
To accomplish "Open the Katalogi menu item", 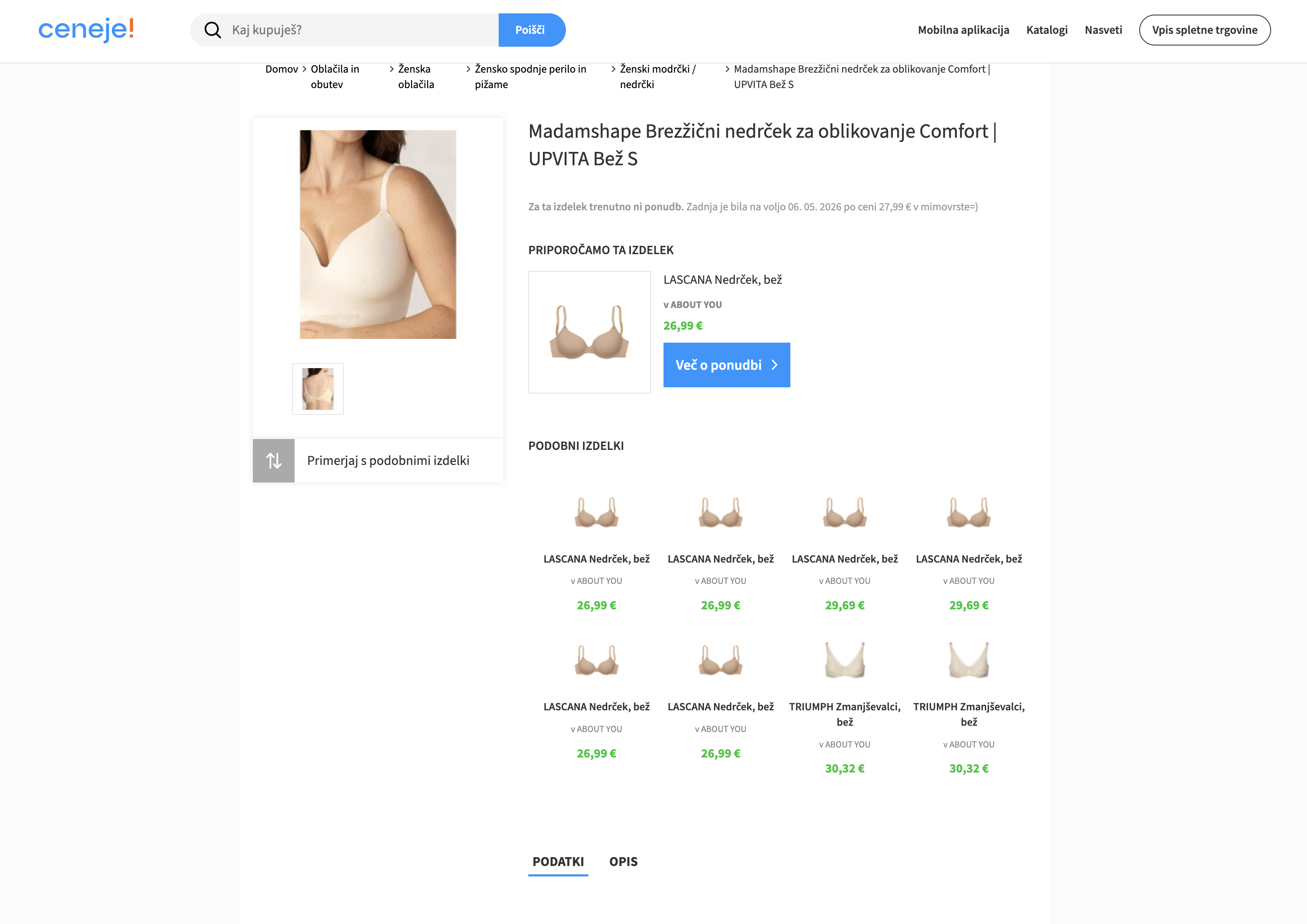I will pos(1046,30).
